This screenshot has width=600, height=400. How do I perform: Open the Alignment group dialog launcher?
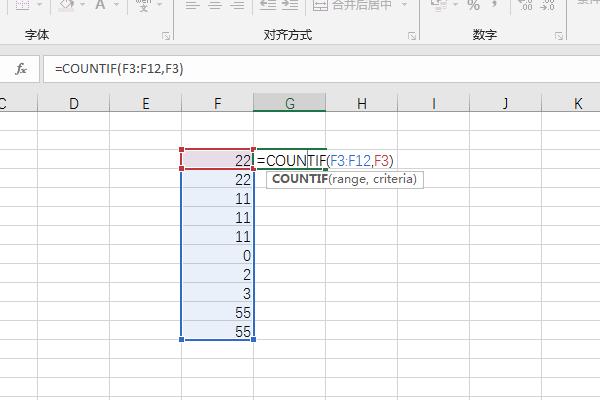click(x=412, y=36)
